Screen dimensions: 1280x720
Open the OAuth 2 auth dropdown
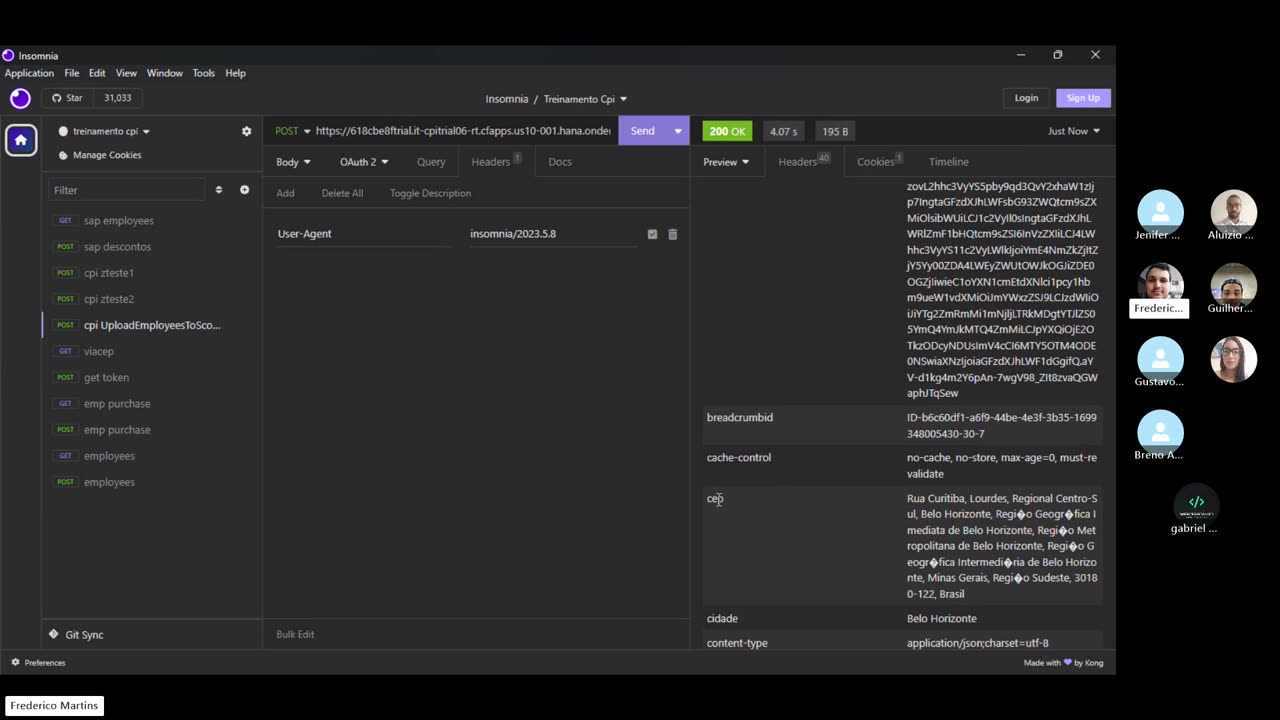(x=364, y=162)
